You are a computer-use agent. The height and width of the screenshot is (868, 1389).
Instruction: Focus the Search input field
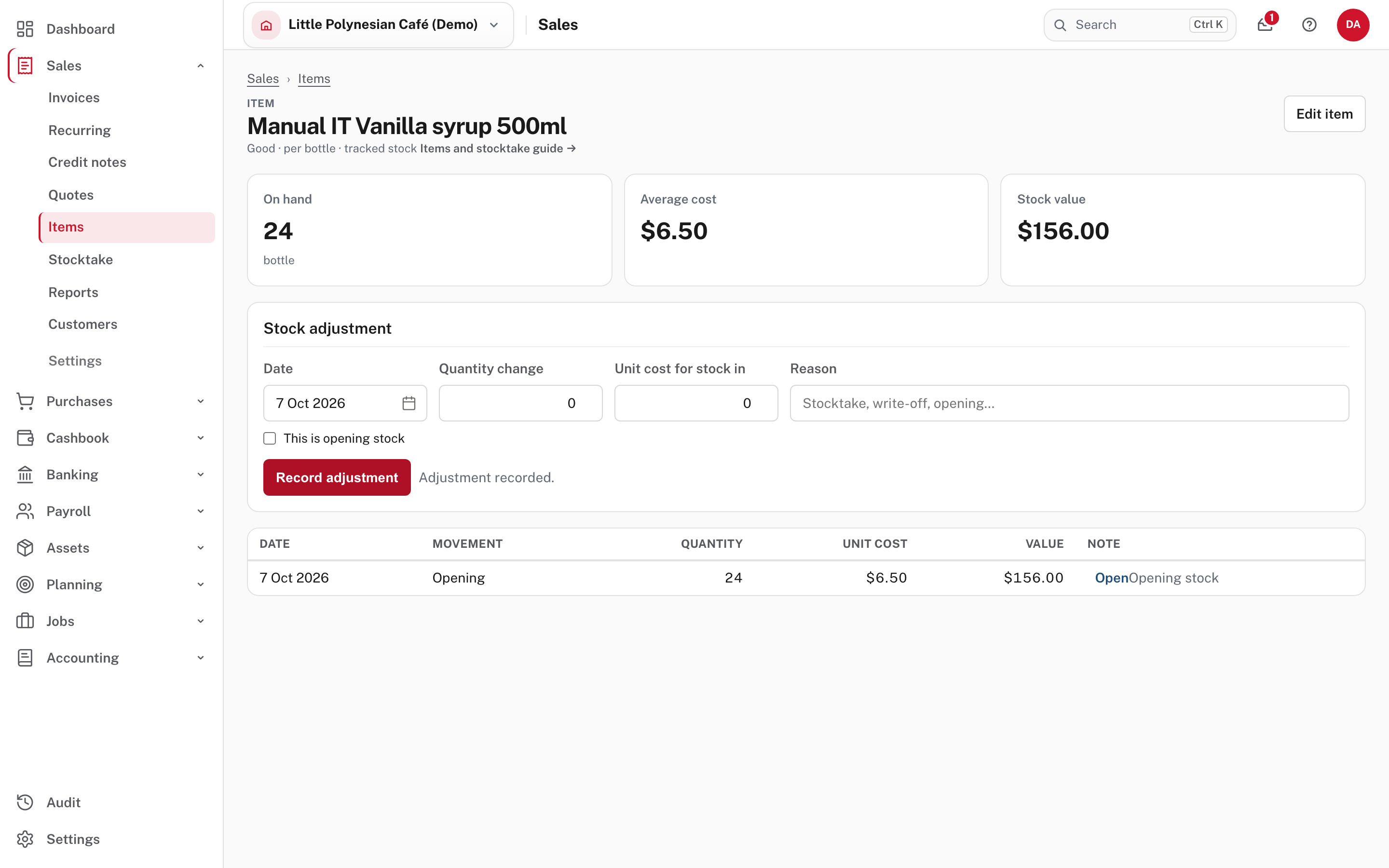1139,25
